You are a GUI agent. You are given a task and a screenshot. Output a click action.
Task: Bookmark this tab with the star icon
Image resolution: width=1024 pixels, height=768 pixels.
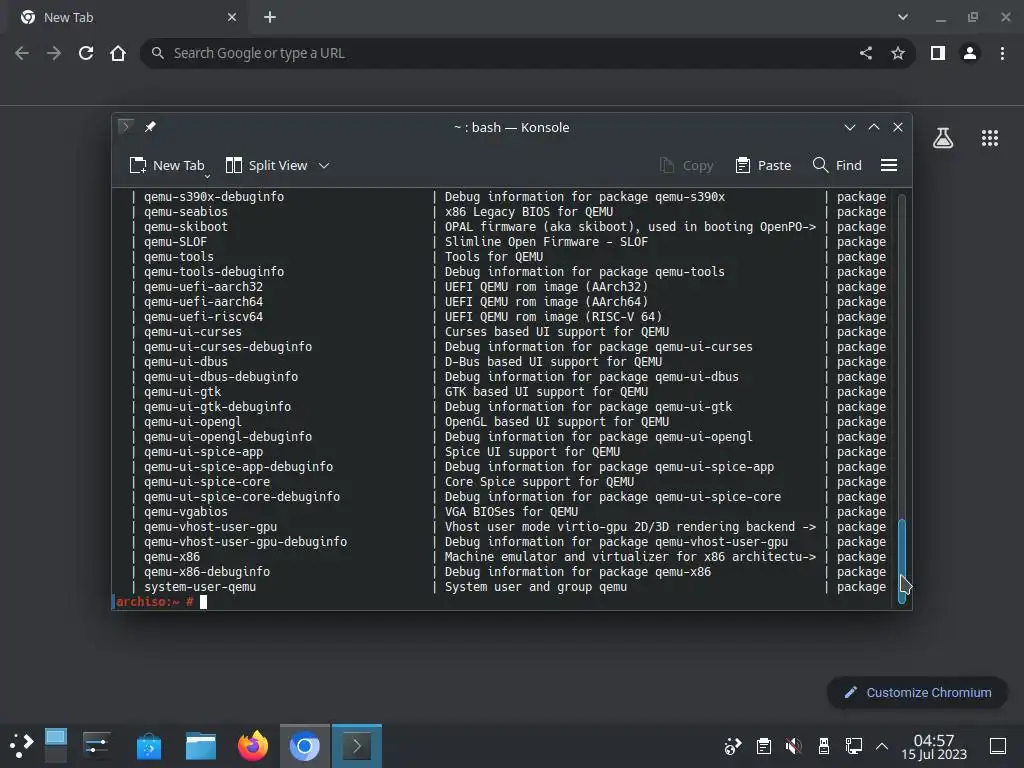[898, 53]
